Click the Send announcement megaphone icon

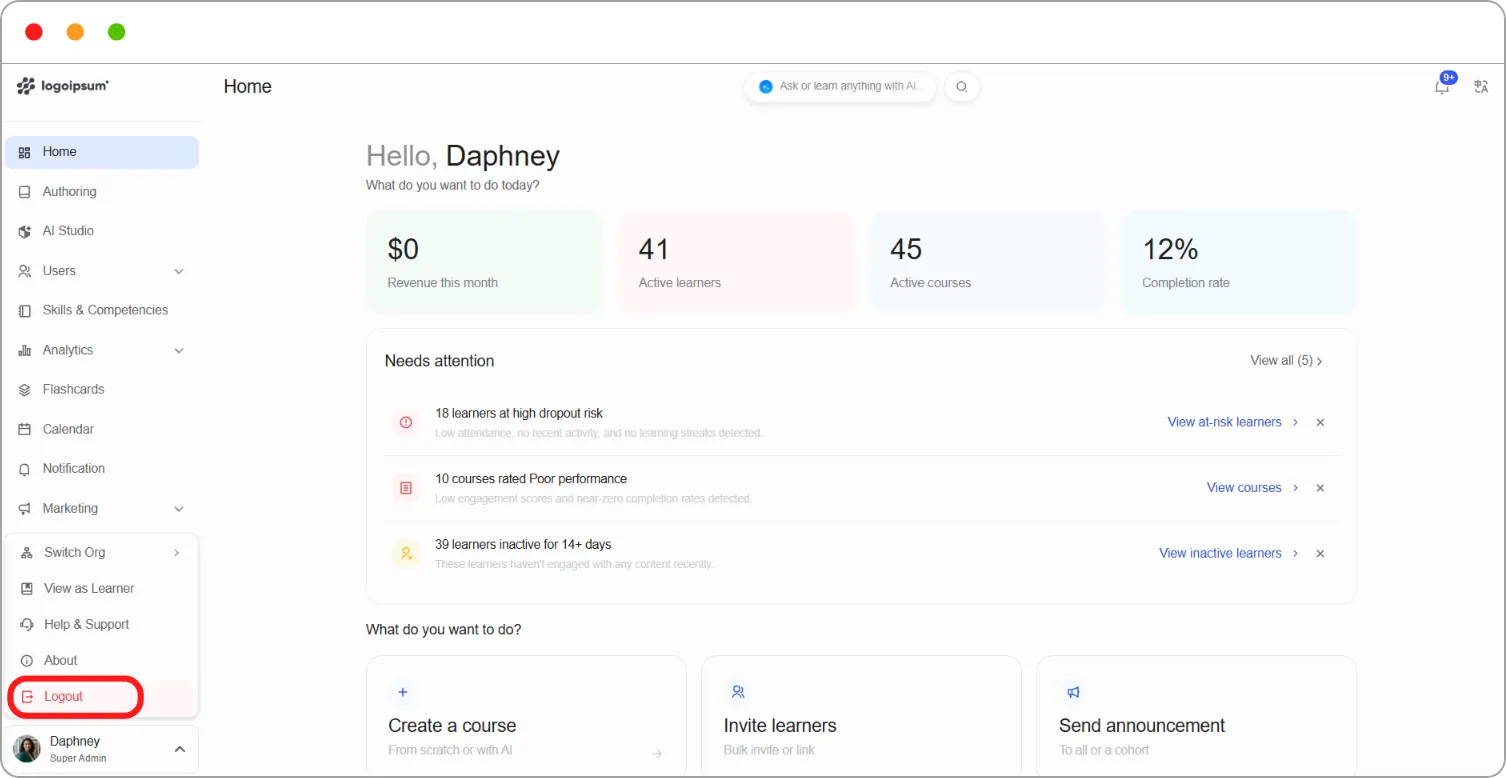tap(1073, 692)
